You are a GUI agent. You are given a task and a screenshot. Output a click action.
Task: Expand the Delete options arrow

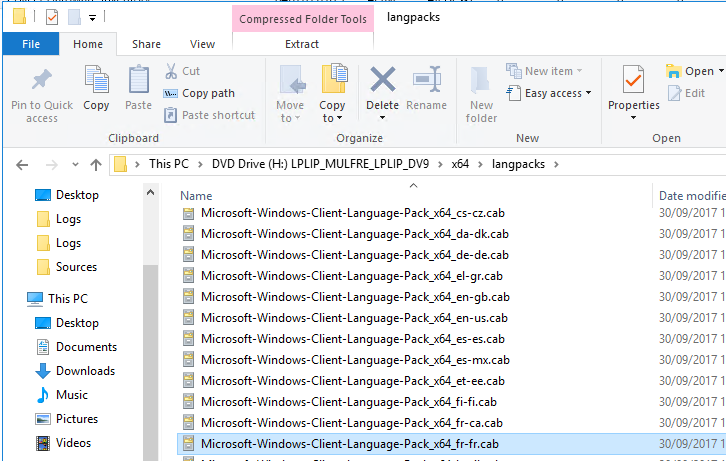(382, 118)
